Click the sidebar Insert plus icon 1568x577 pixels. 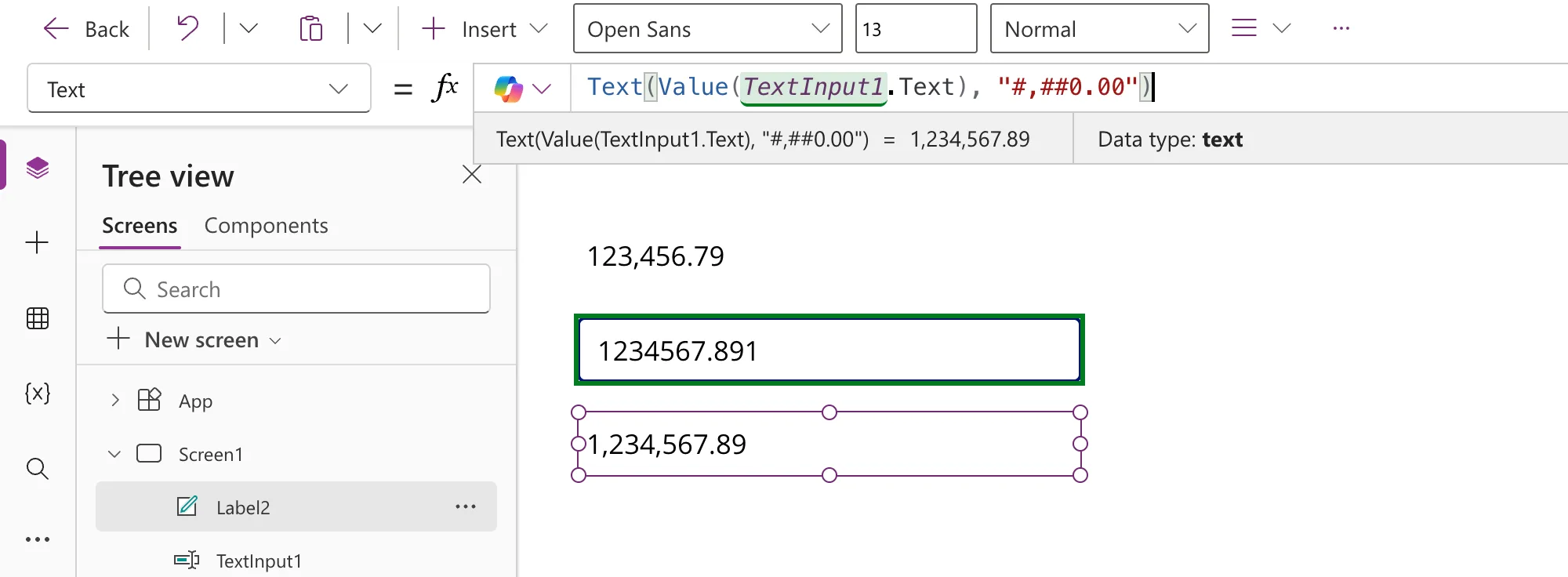pos(38,242)
